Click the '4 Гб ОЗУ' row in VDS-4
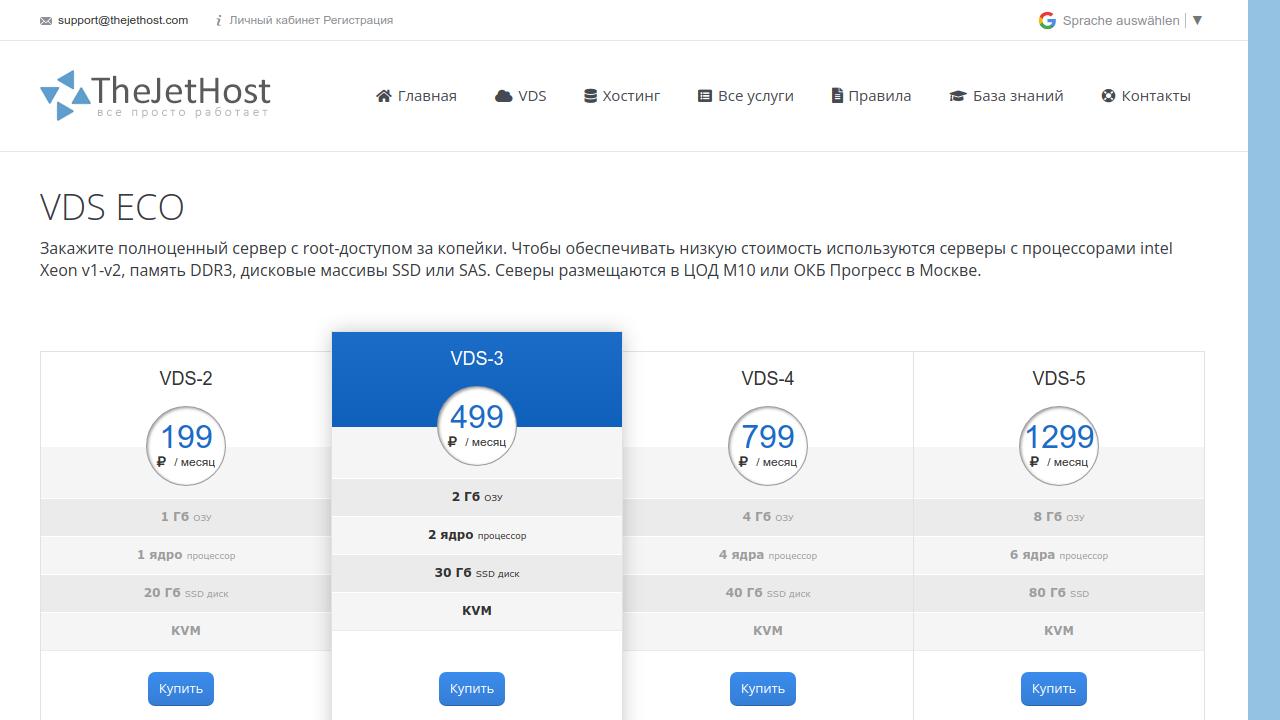Viewport: 1280px width, 720px height. pos(768,517)
